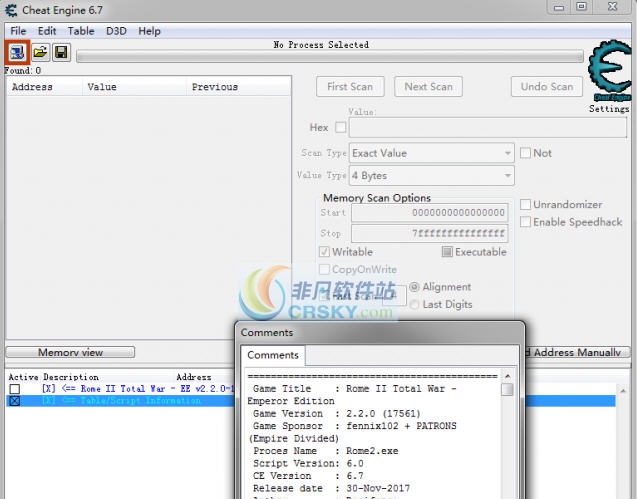This screenshot has width=637, height=499.
Task: Toggle the CopyOnWrite checkbox
Action: click(x=324, y=269)
